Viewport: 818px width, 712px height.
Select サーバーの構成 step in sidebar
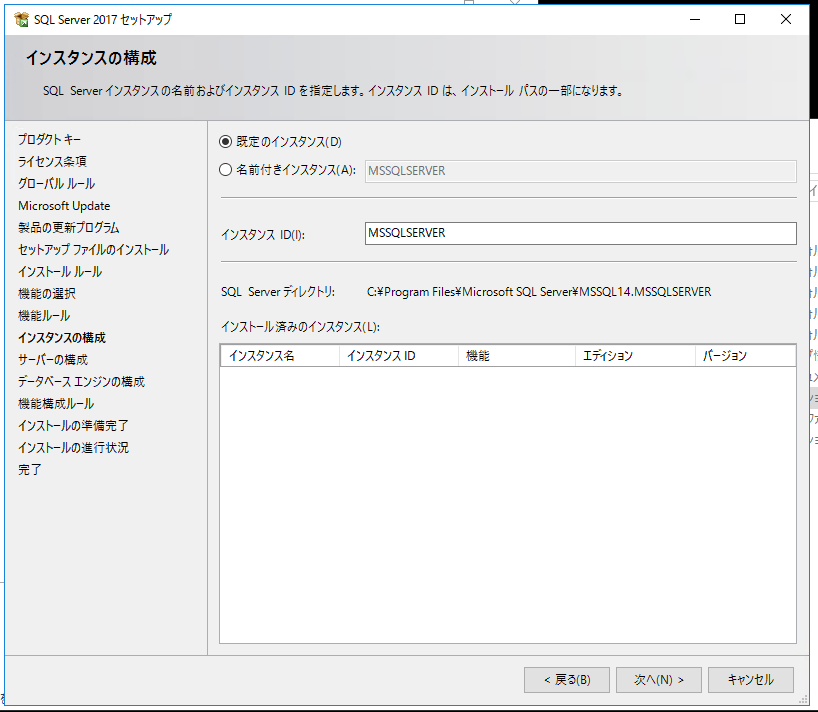click(x=53, y=360)
